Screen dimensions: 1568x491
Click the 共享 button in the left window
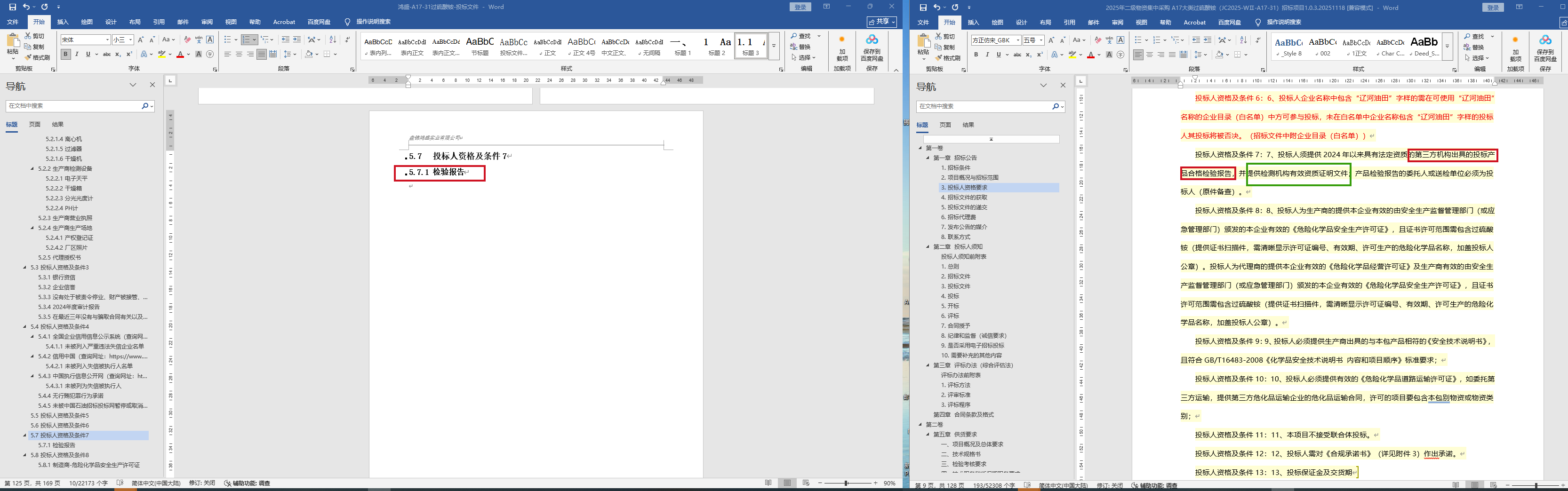click(881, 22)
